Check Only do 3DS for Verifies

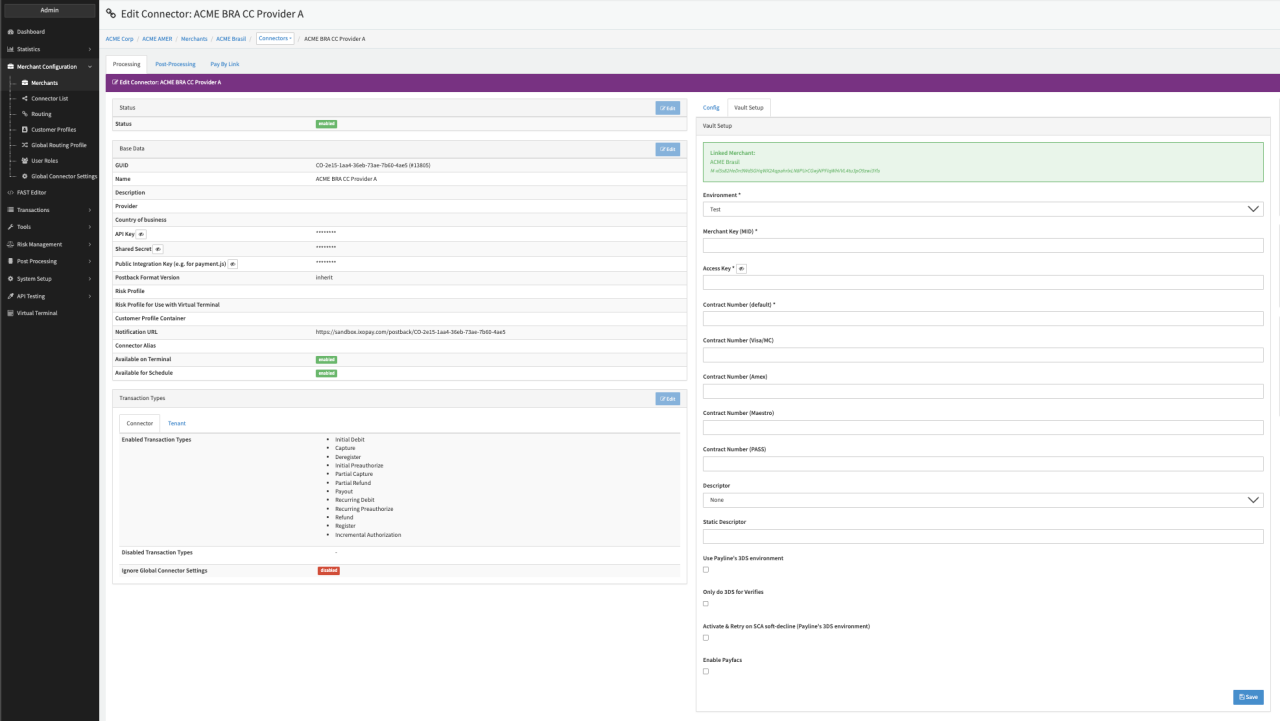point(706,603)
